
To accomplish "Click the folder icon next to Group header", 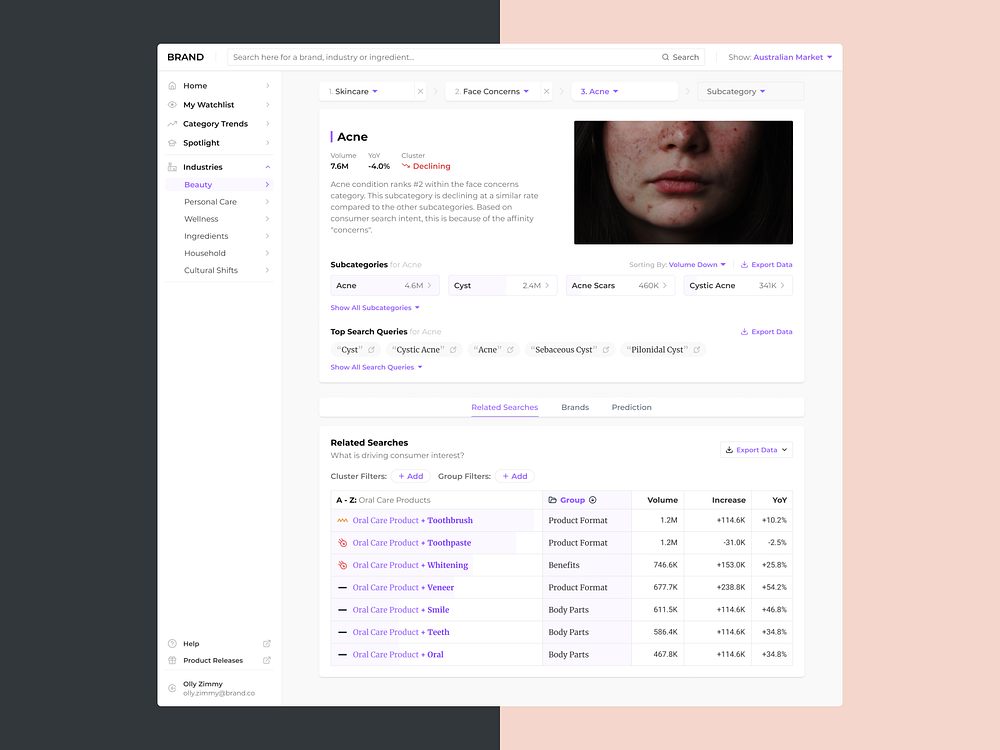I will [551, 500].
